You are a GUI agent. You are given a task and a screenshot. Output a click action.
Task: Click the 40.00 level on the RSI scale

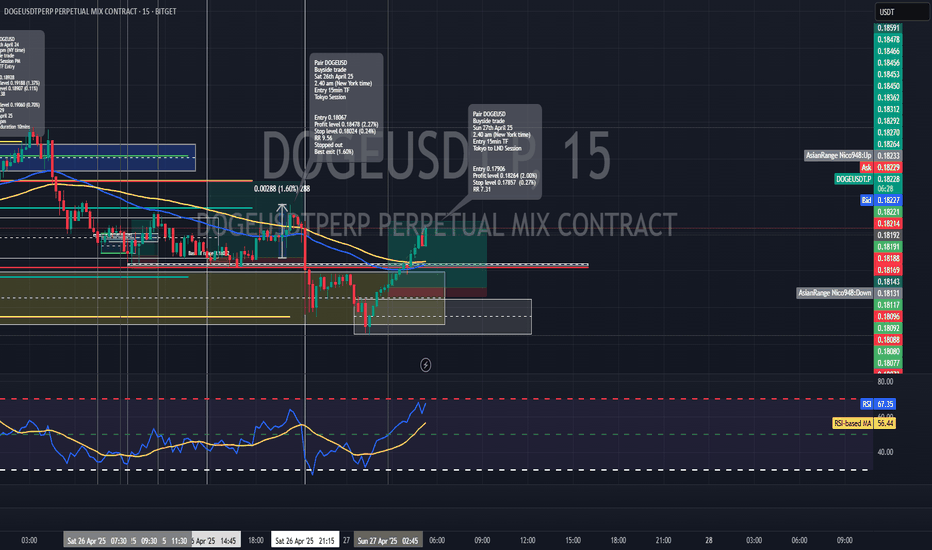(885, 452)
